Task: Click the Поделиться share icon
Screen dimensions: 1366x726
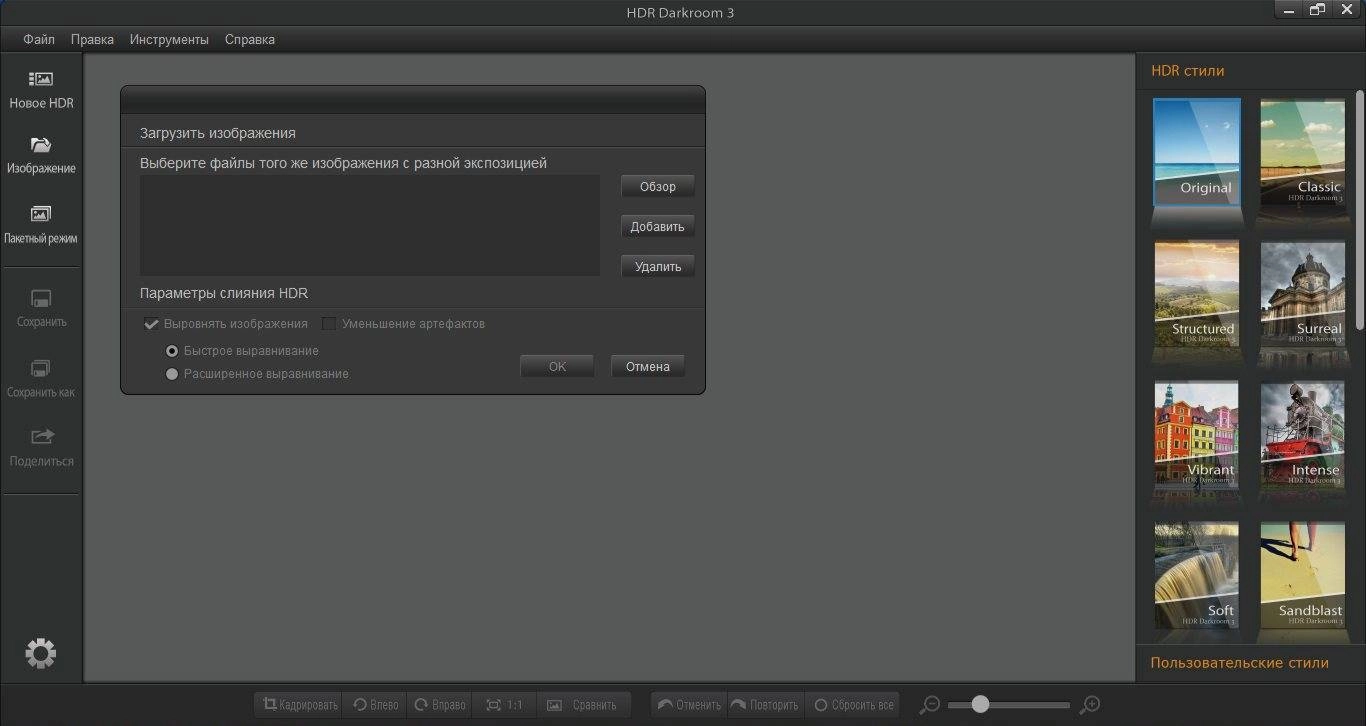Action: [41, 437]
